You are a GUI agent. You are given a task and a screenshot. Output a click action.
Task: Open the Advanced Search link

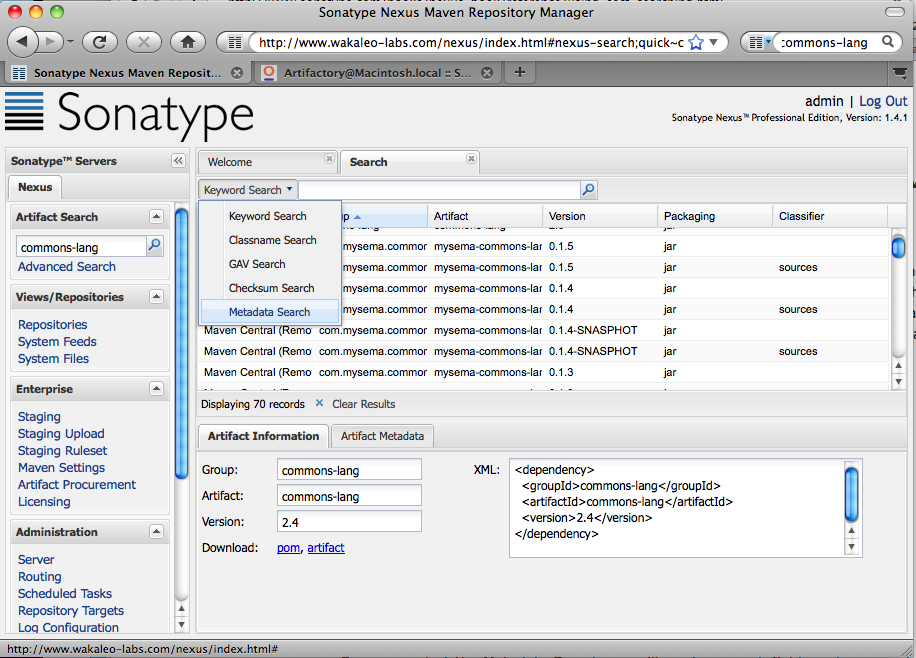67,266
